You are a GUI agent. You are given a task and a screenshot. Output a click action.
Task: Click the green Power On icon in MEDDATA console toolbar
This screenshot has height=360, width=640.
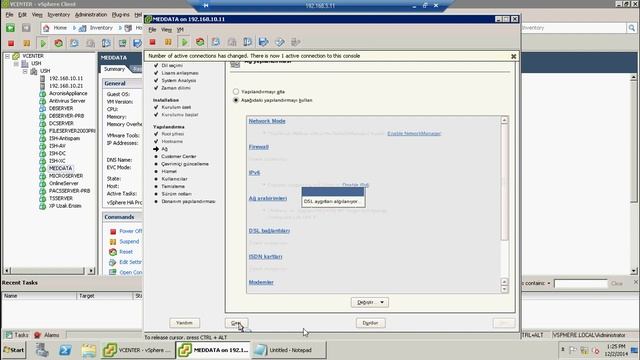click(184, 42)
